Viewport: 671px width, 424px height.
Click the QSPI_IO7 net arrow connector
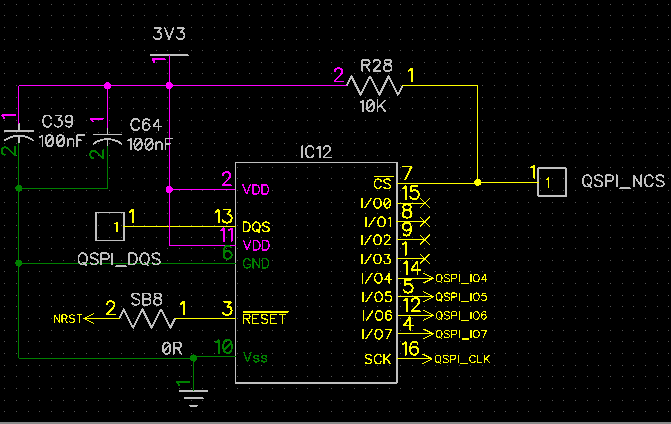coord(428,334)
